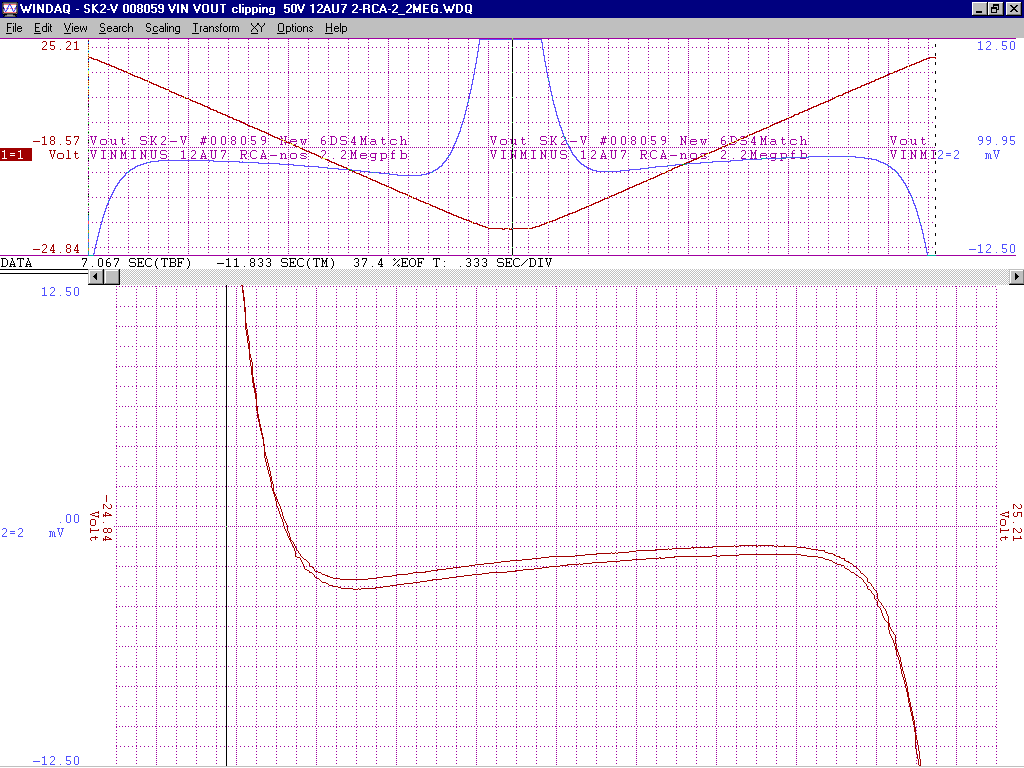The width and height of the screenshot is (1024, 768).
Task: Open the Help menu
Action: [337, 28]
